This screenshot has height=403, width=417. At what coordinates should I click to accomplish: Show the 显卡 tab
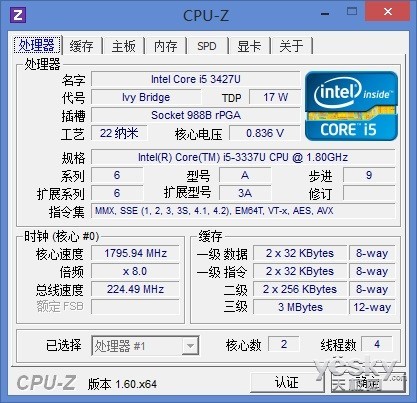[x=249, y=46]
